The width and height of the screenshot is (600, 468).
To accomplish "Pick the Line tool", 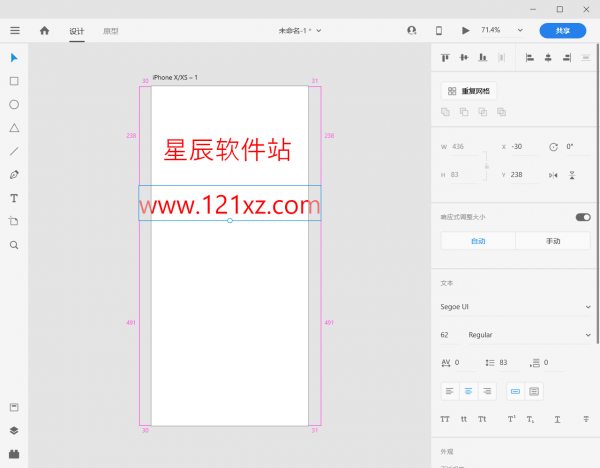I will [x=14, y=151].
